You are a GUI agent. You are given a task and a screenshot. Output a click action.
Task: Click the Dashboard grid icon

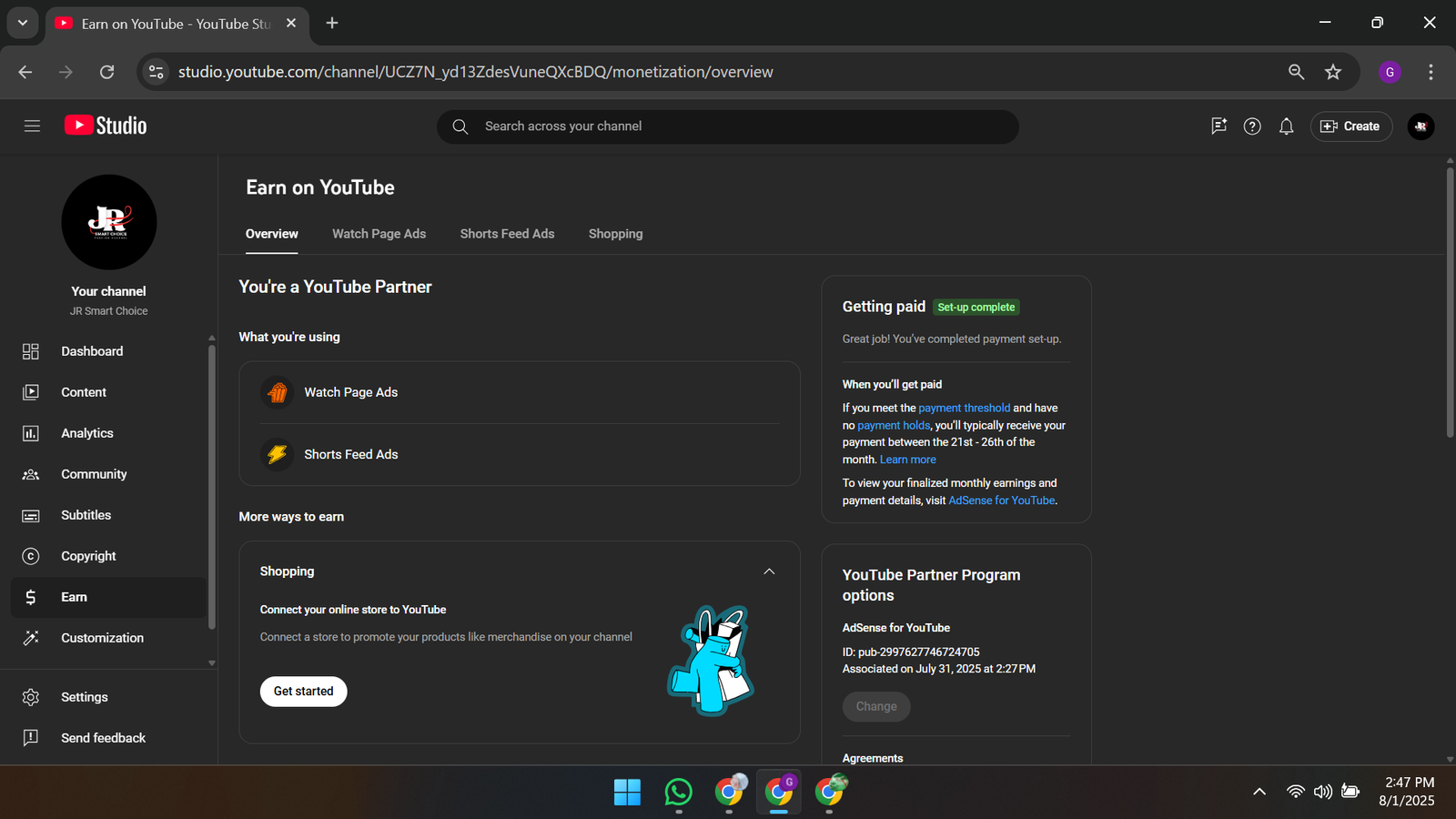tap(31, 351)
